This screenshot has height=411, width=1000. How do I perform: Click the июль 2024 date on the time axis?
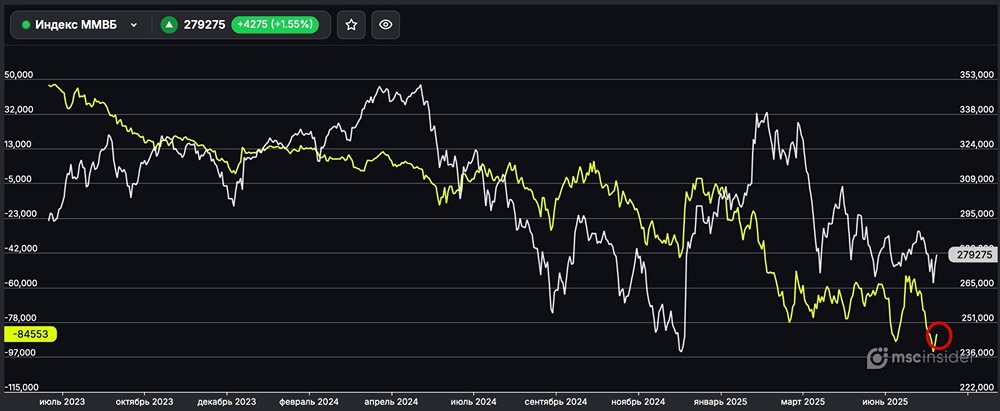pos(474,403)
